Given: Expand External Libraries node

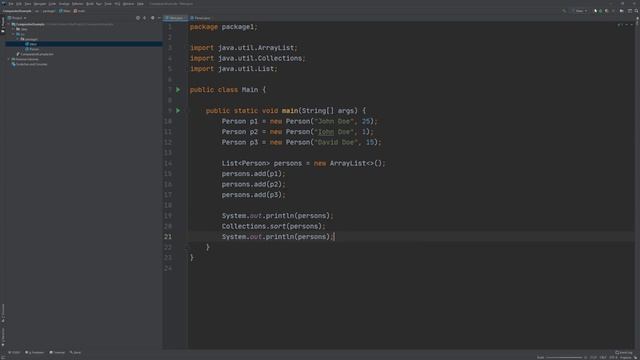Looking at the screenshot, I should (9, 59).
